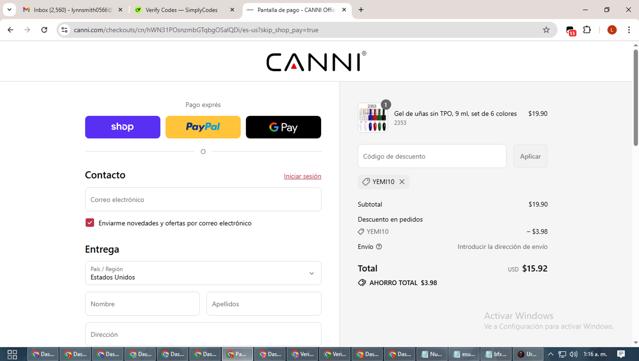Pay with Shop Pay button

[x=123, y=127]
